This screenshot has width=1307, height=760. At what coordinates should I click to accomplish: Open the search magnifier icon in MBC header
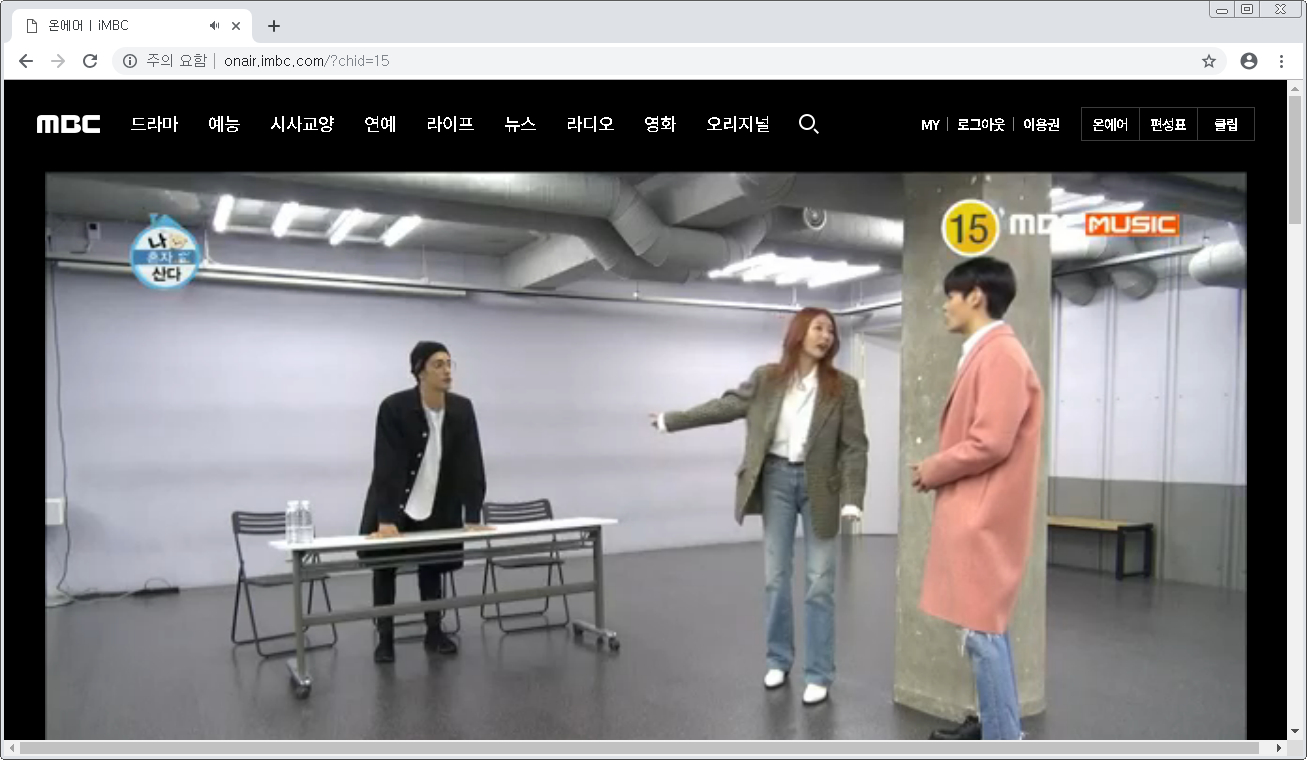pyautogui.click(x=809, y=124)
